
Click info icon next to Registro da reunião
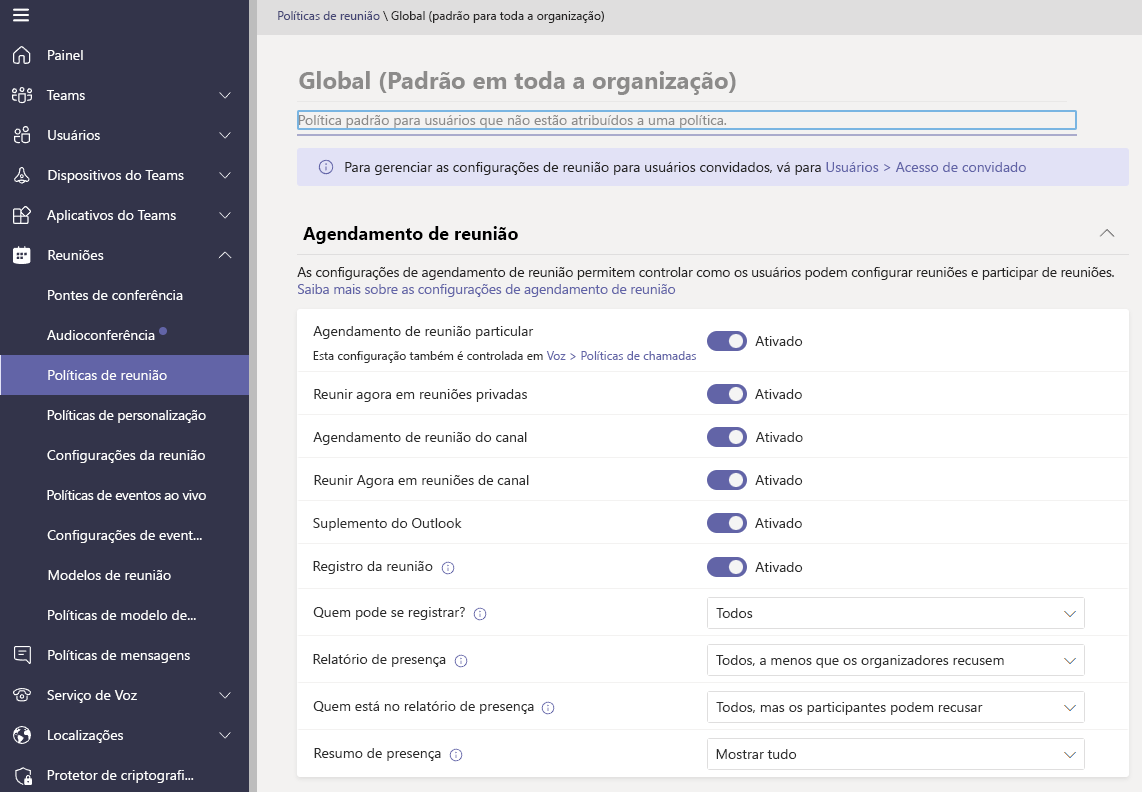click(448, 568)
